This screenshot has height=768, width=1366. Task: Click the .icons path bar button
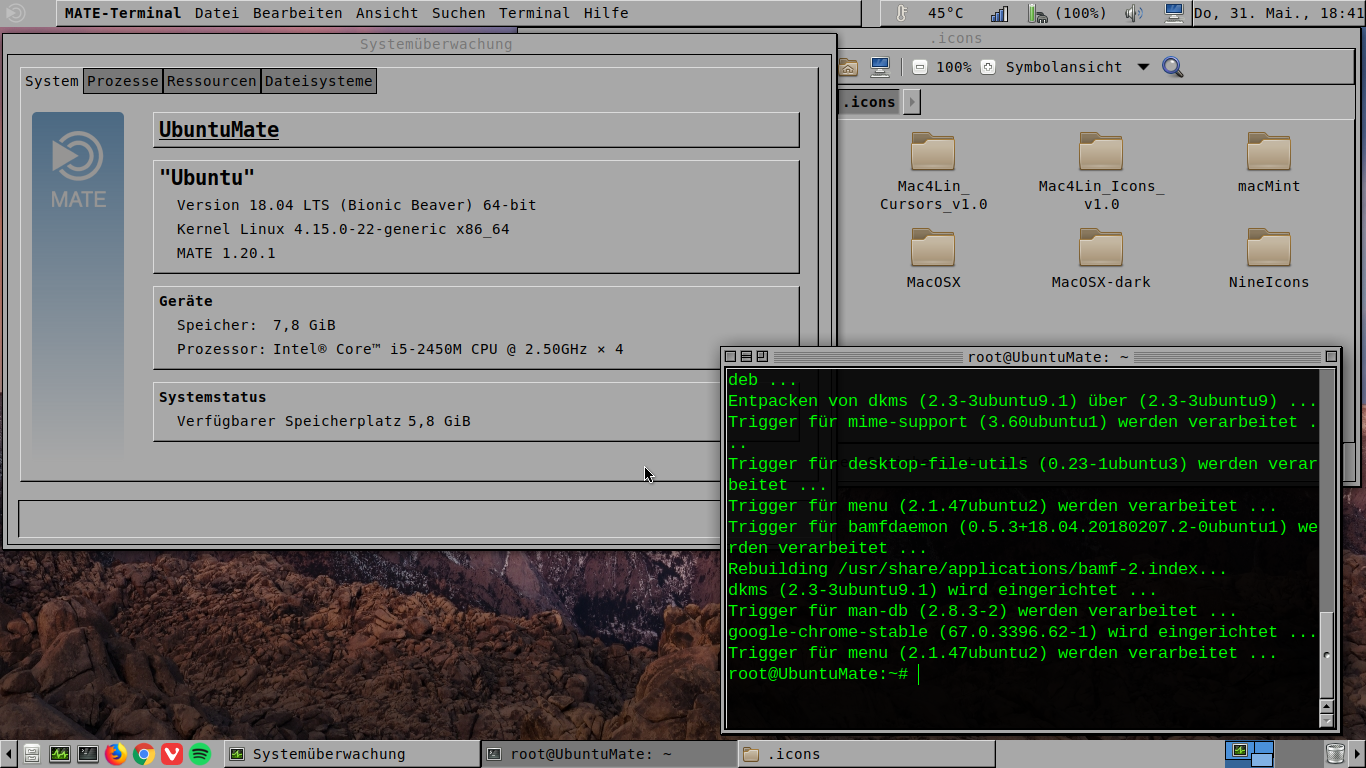[868, 102]
